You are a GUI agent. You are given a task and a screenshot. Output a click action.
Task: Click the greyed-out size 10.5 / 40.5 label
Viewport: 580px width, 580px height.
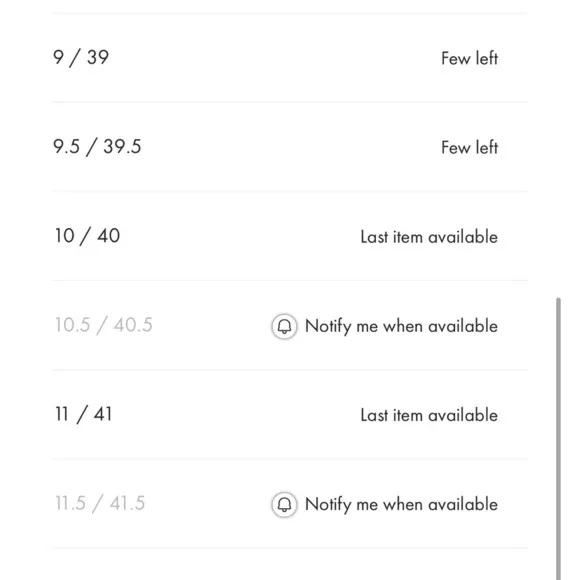tap(104, 325)
